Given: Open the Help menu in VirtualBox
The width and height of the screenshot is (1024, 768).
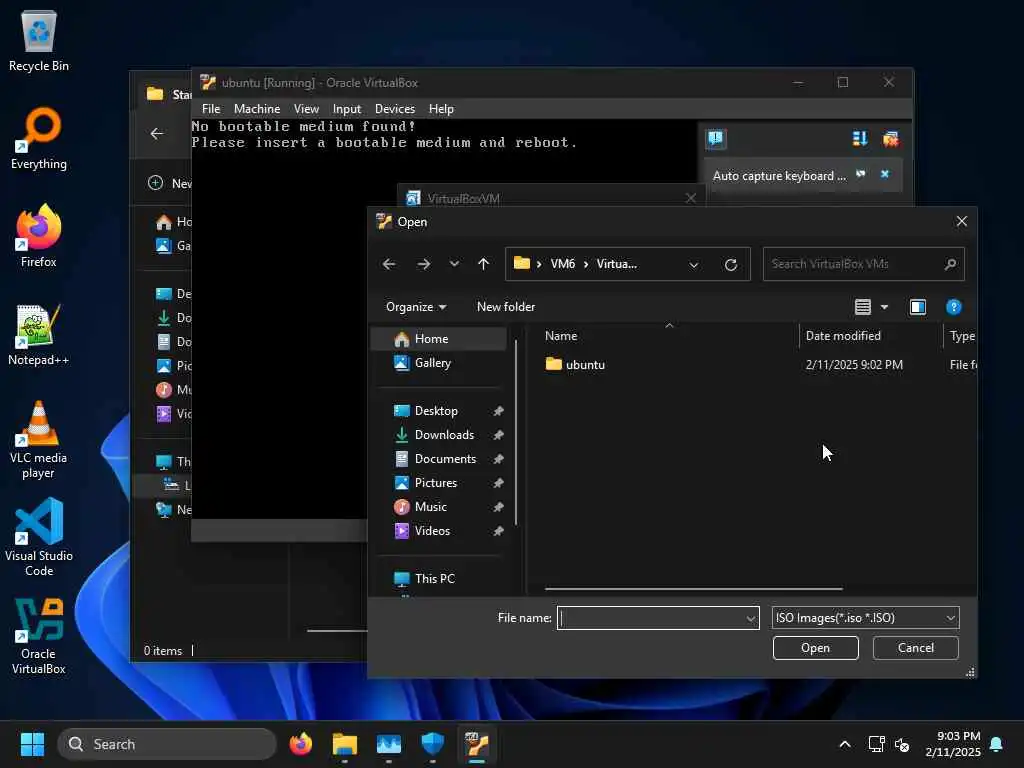Looking at the screenshot, I should coord(441,109).
